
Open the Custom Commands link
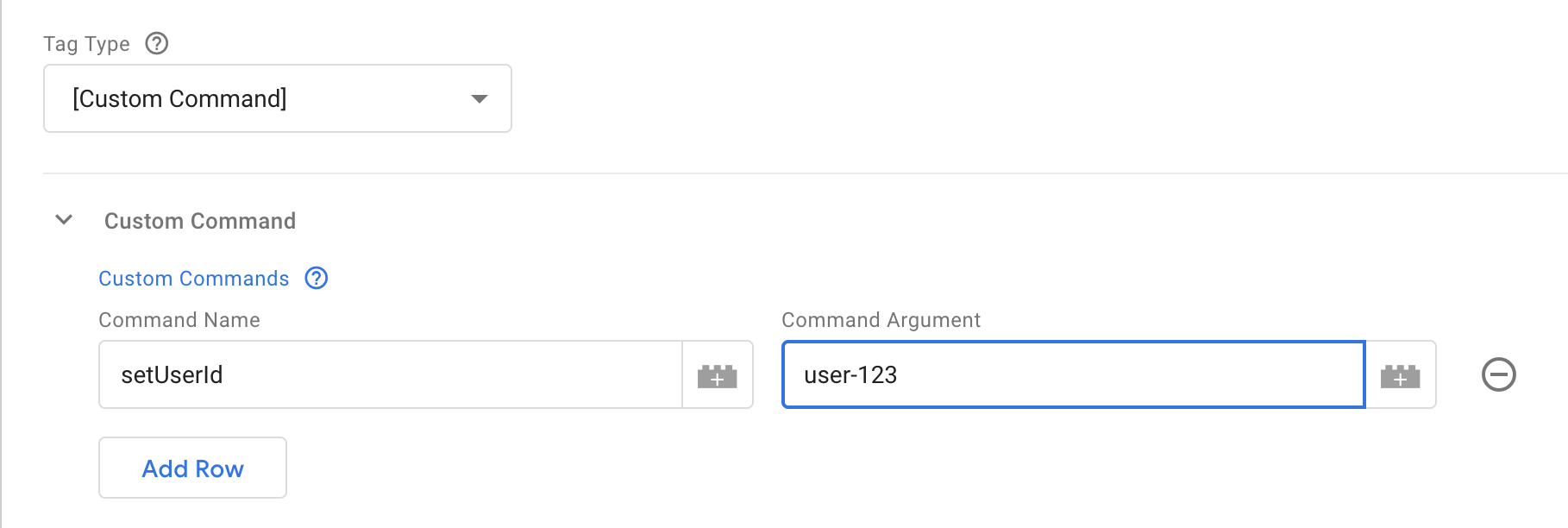193,279
